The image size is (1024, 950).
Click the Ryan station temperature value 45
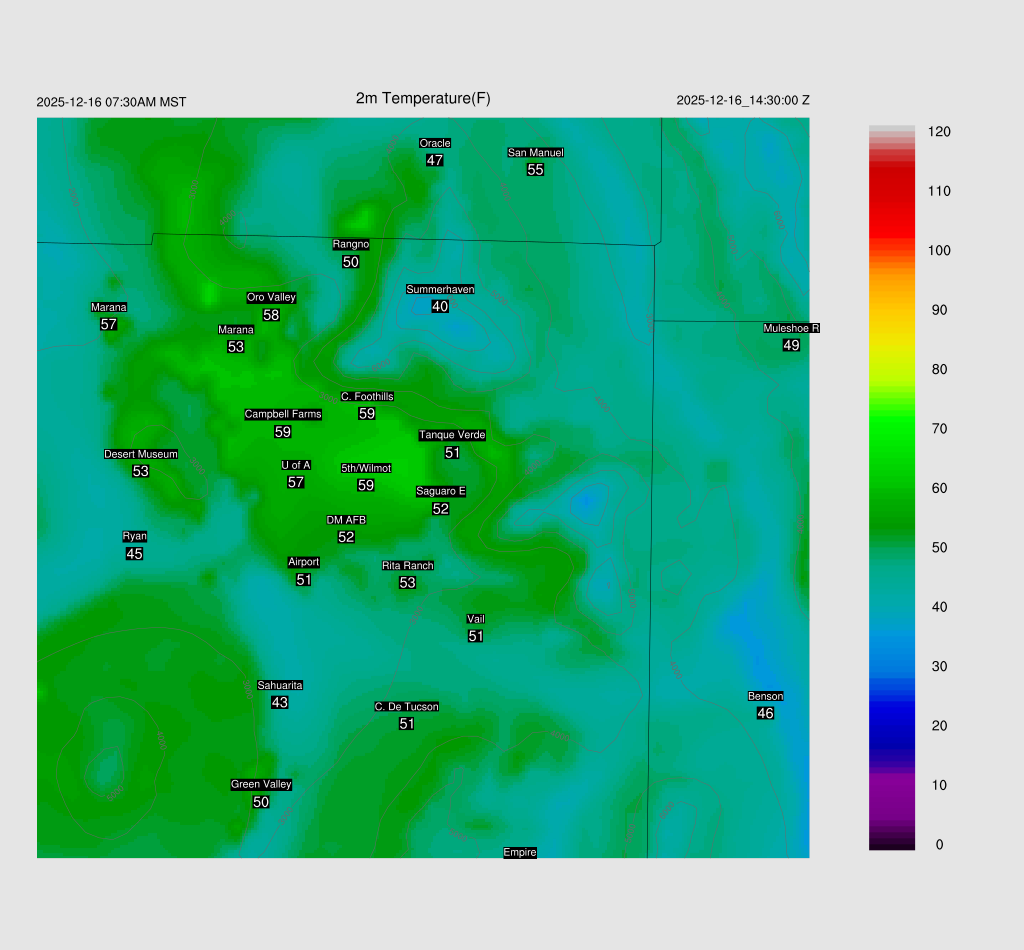(x=134, y=554)
